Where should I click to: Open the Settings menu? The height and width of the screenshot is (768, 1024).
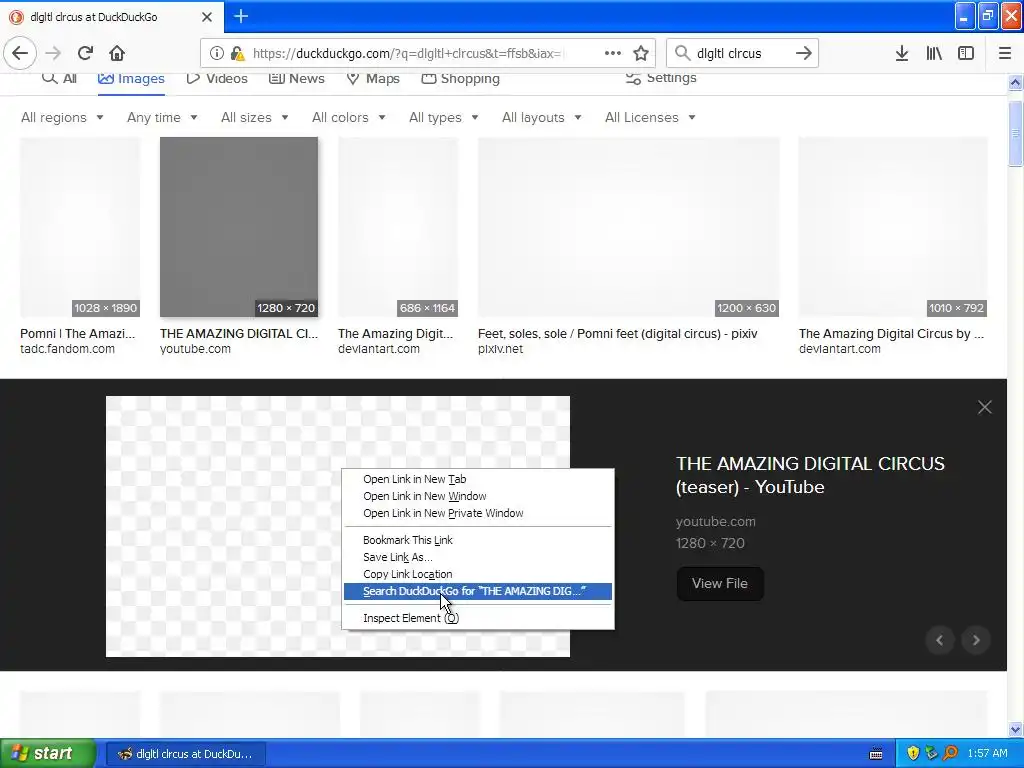[x=661, y=78]
